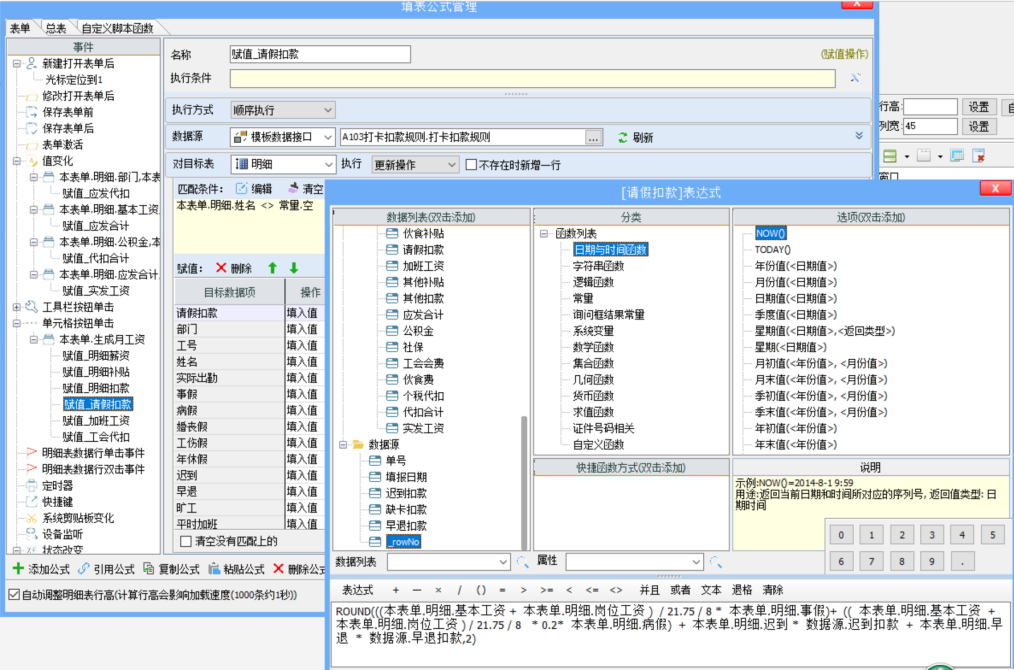Open the 属性 dropdown
Viewport: 1014px width, 670px height.
point(696,562)
